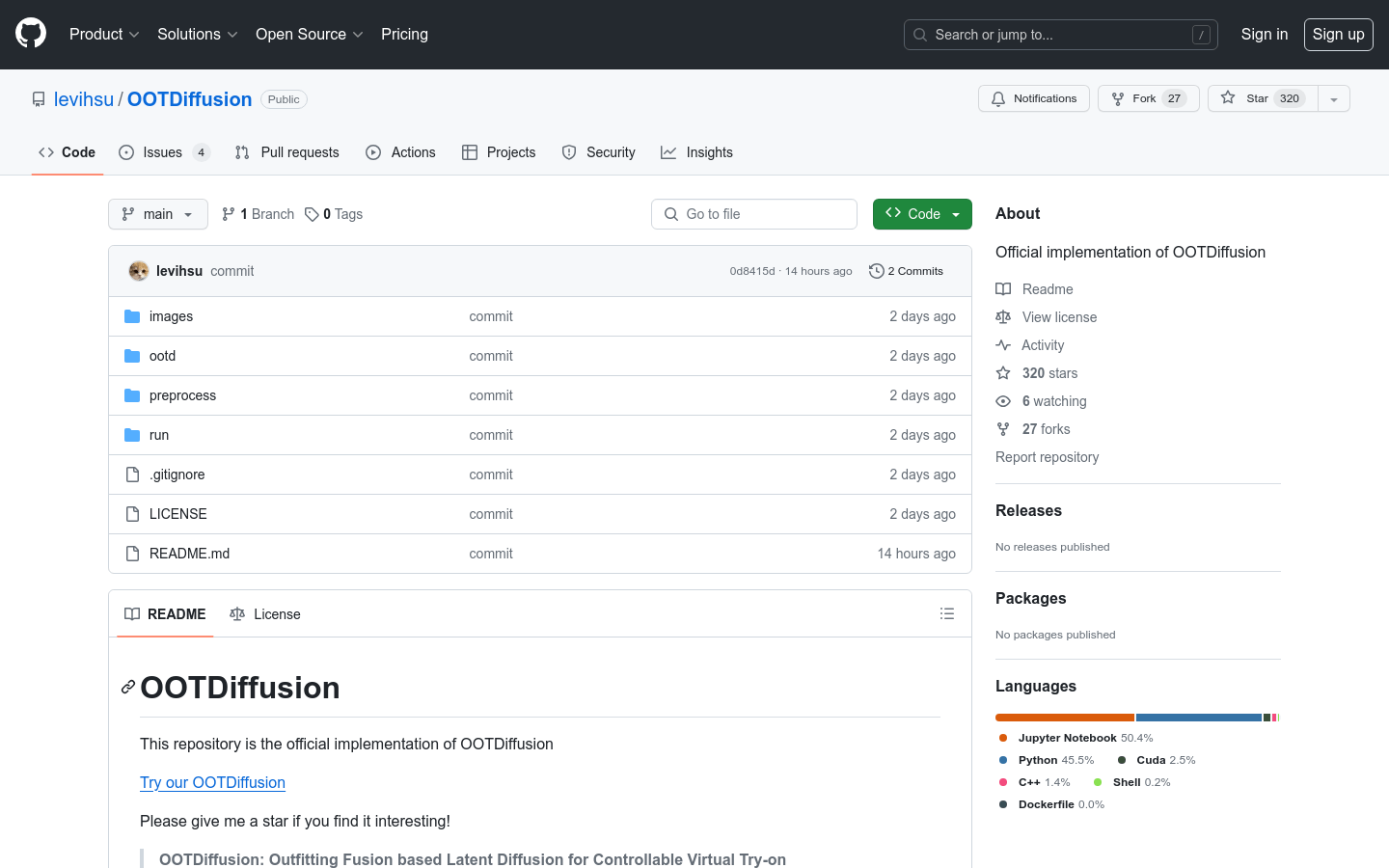Click the Fork icon button

point(1118,98)
